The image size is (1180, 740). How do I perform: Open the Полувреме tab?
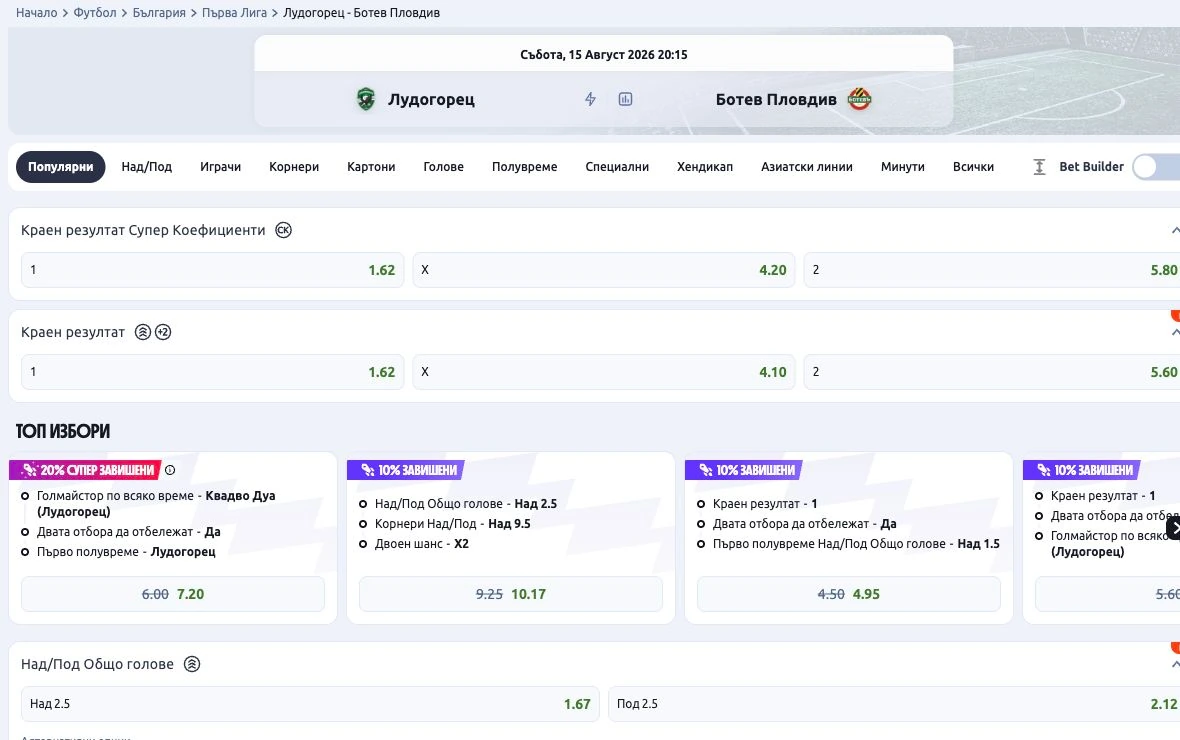(525, 167)
